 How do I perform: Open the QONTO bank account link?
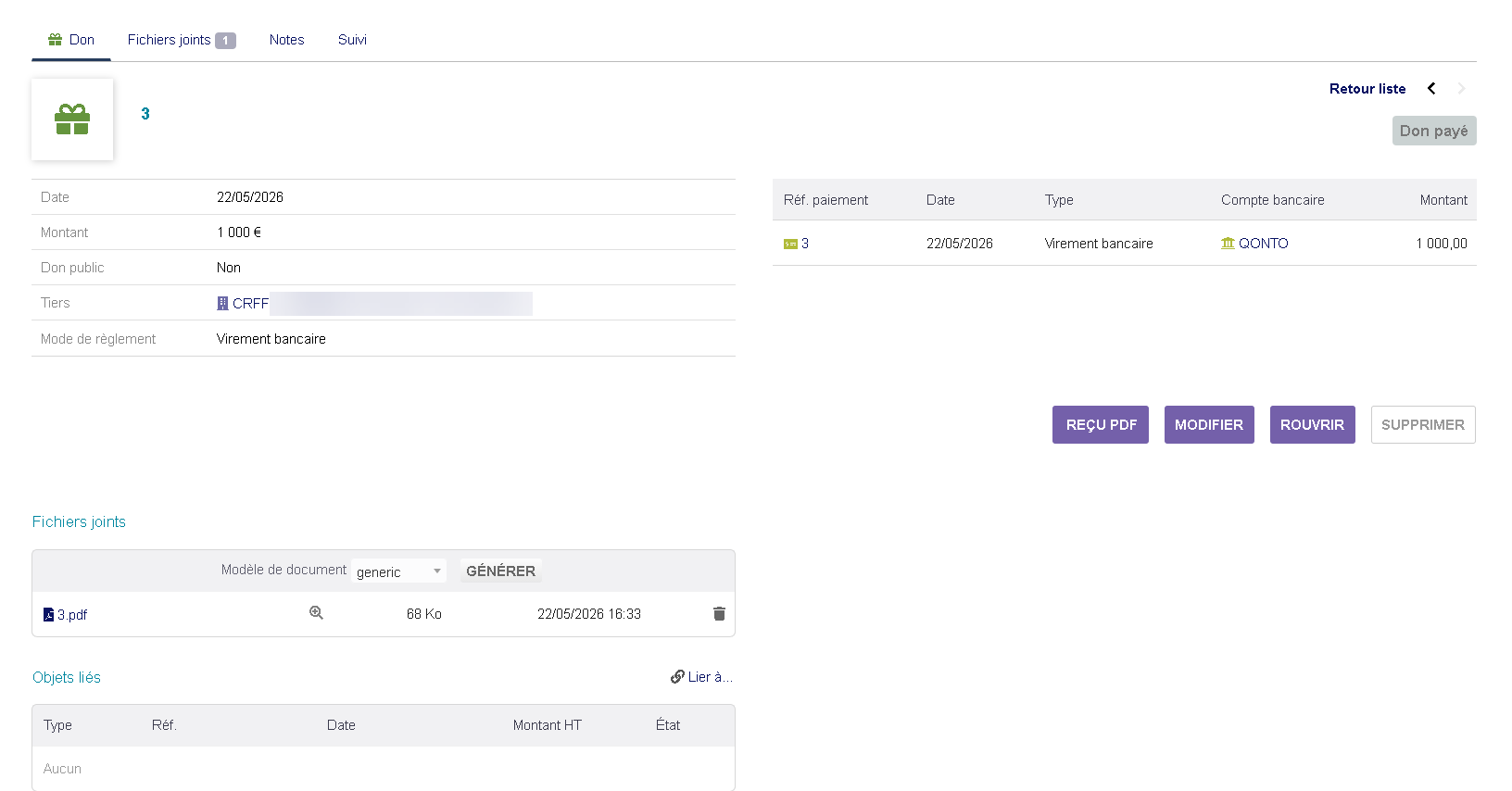(x=1264, y=244)
